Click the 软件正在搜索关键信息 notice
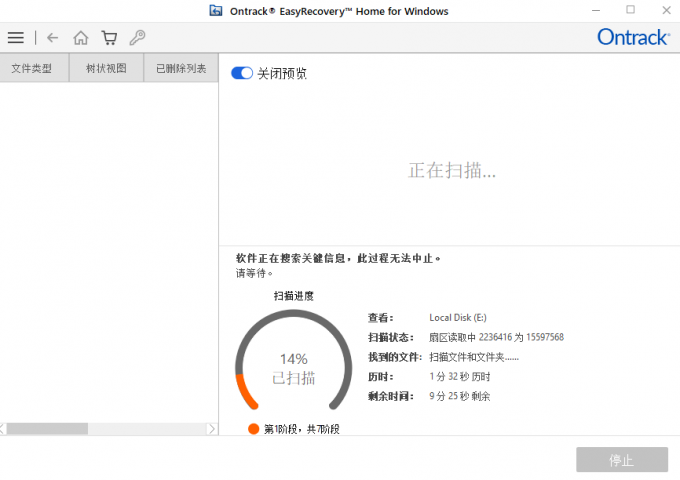The width and height of the screenshot is (680, 480). point(338,258)
